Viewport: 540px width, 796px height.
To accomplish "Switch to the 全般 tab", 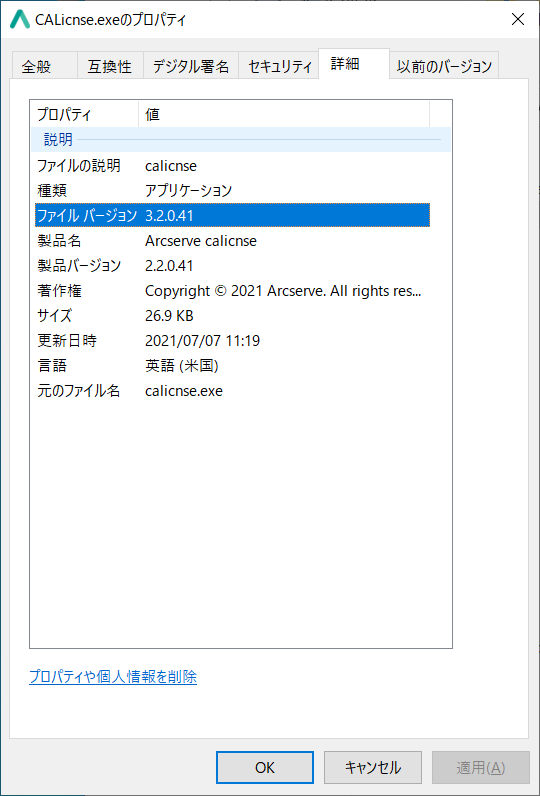I will pyautogui.click(x=44, y=66).
